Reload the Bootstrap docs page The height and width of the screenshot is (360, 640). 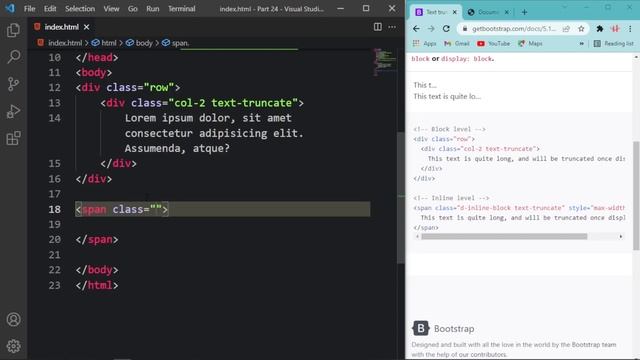pos(446,29)
